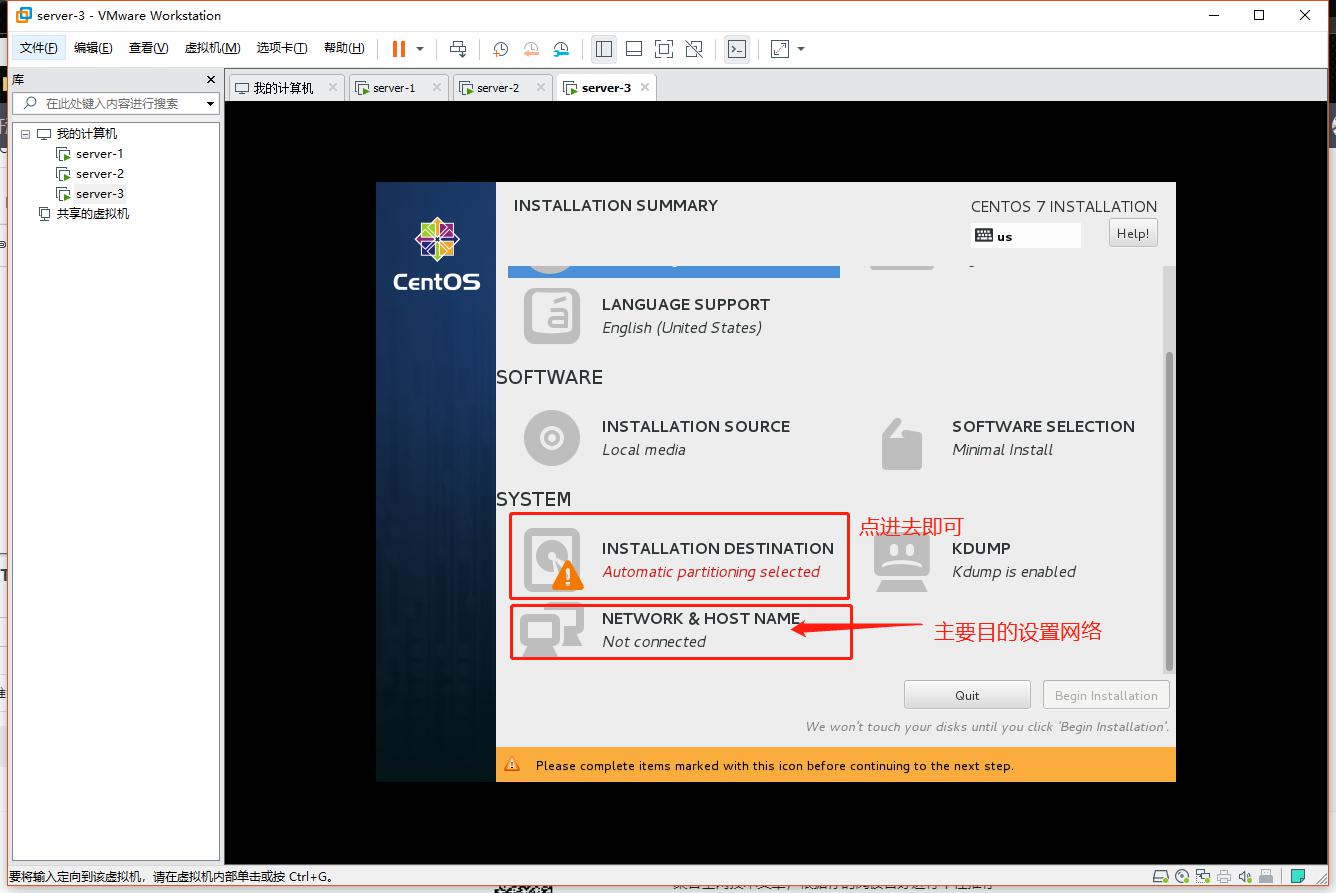Viewport: 1336px width, 893px height.
Task: Click the Help button in installer
Action: click(x=1132, y=232)
